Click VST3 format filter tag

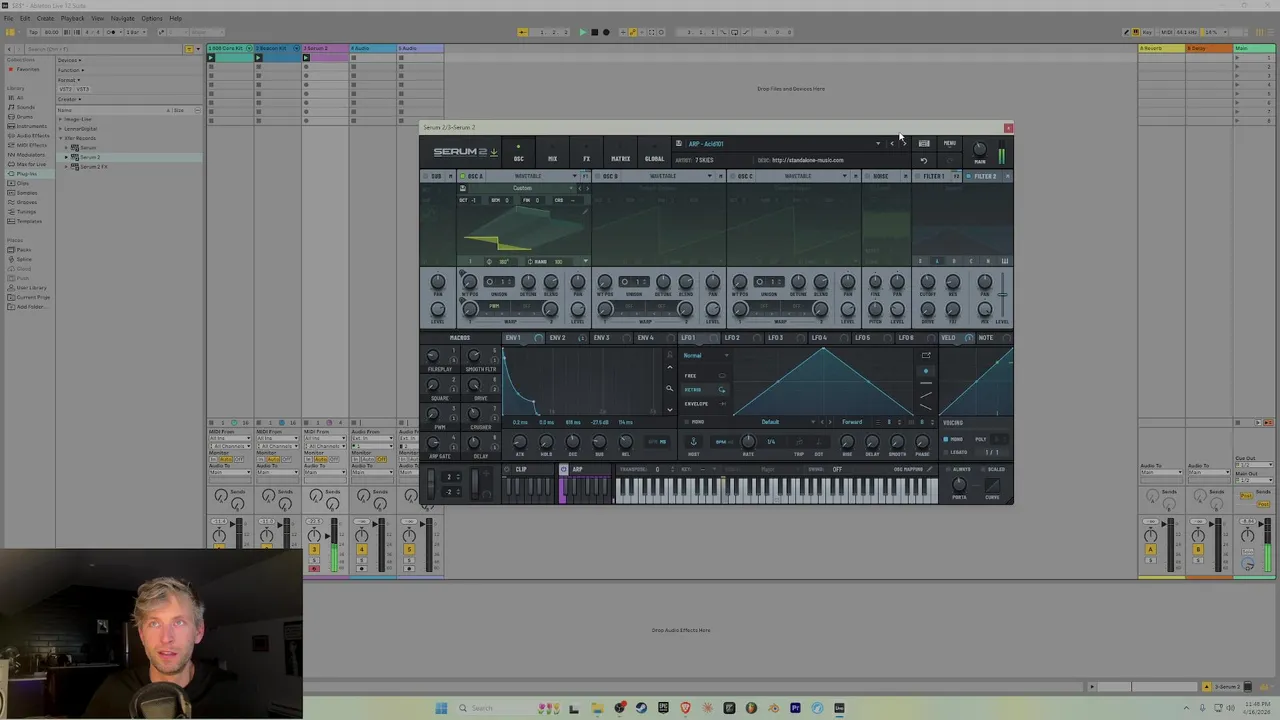(83, 89)
